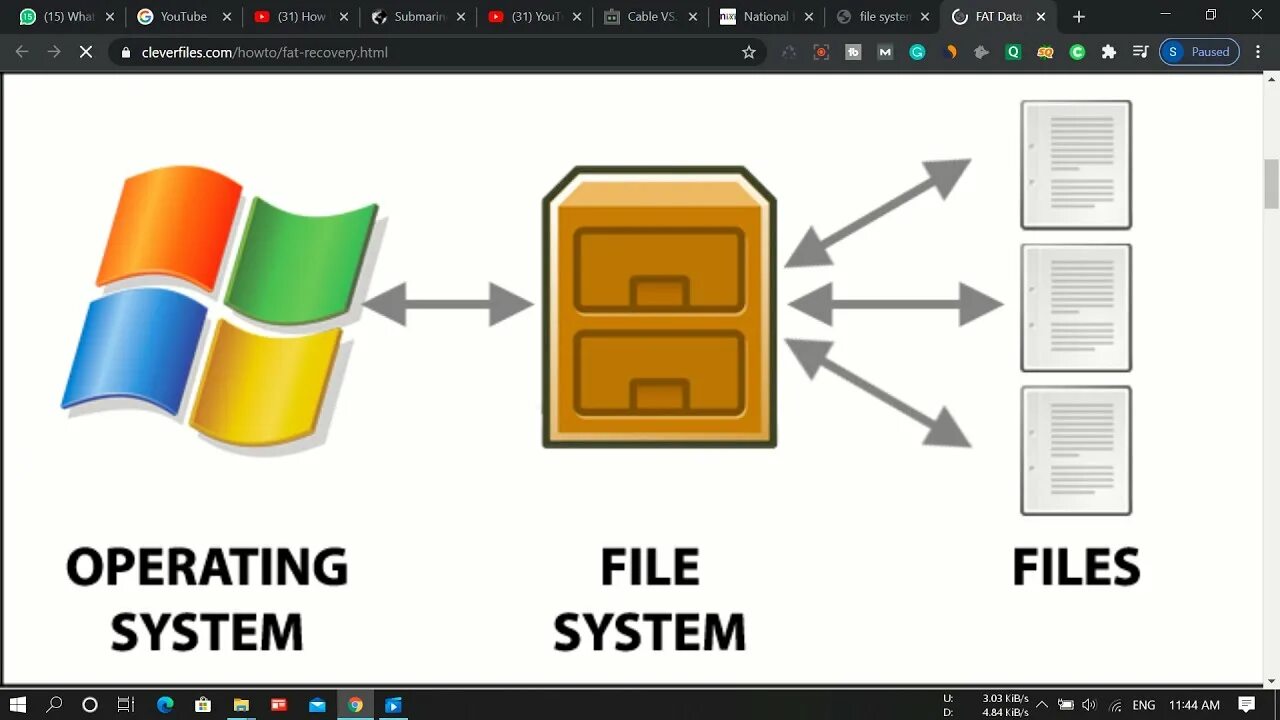This screenshot has height=720, width=1280.
Task: Stop loading the current page
Action: (x=86, y=52)
